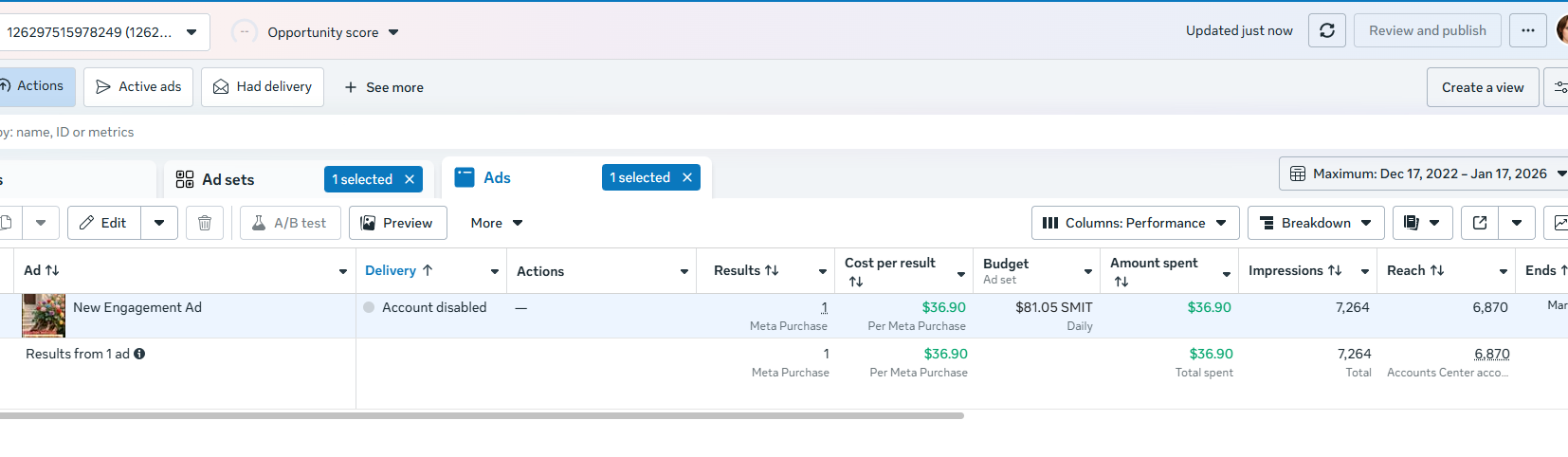The image size is (1568, 457).
Task: Click the Create a view button
Action: (1482, 87)
